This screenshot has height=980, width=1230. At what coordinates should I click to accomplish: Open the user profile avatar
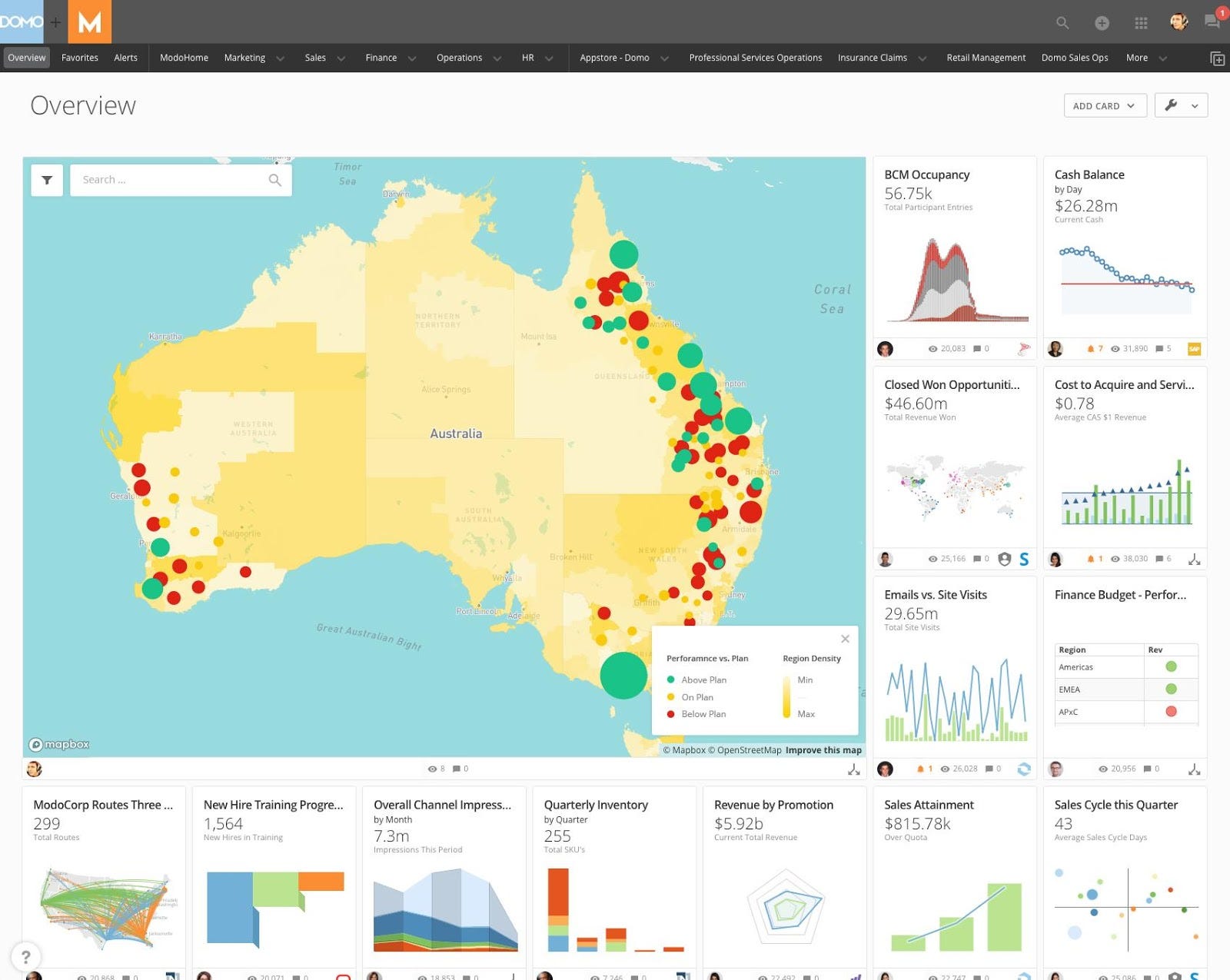click(1178, 22)
